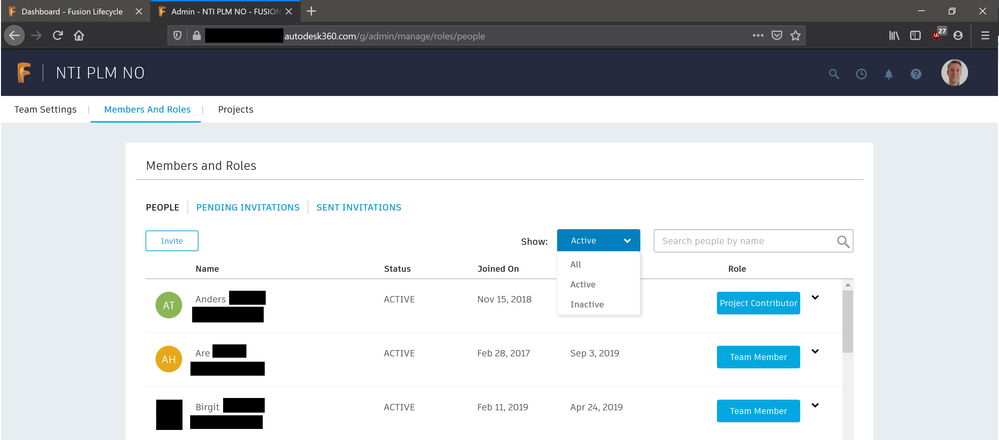Click the Joined On column header
Screen dimensions: 999x440
click(x=498, y=269)
